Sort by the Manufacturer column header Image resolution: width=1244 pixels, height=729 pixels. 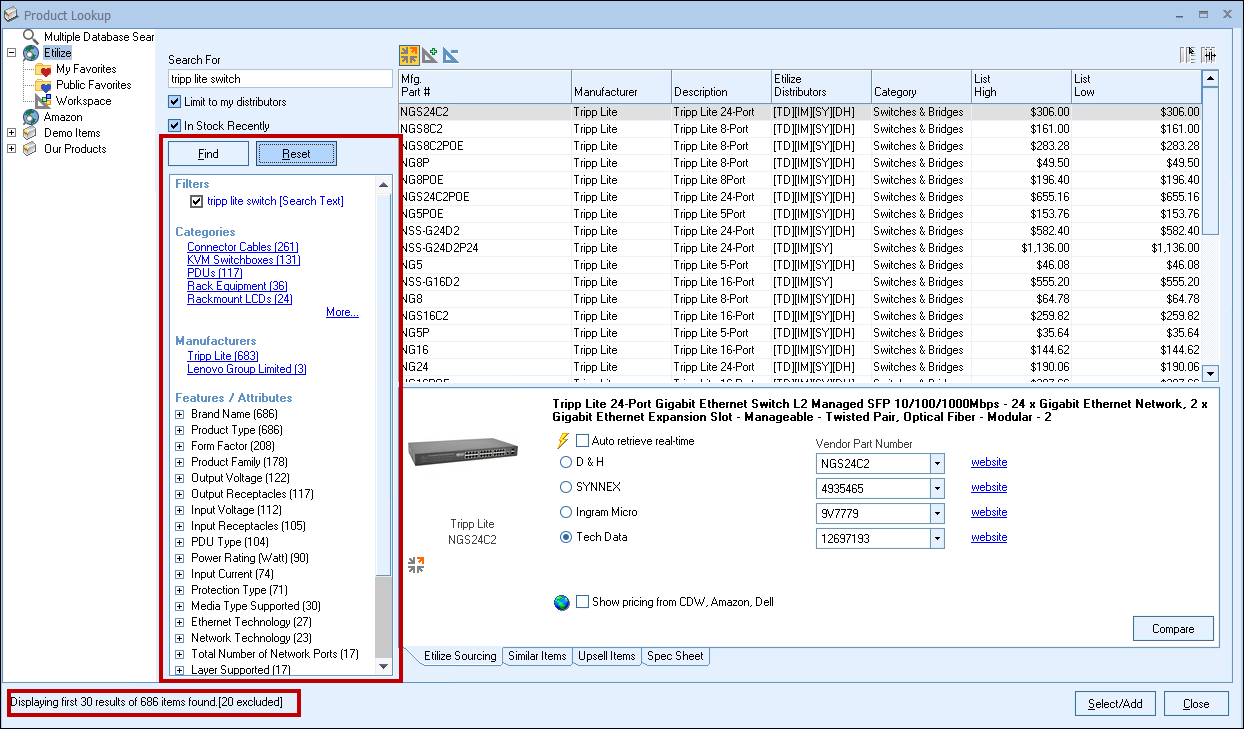621,86
